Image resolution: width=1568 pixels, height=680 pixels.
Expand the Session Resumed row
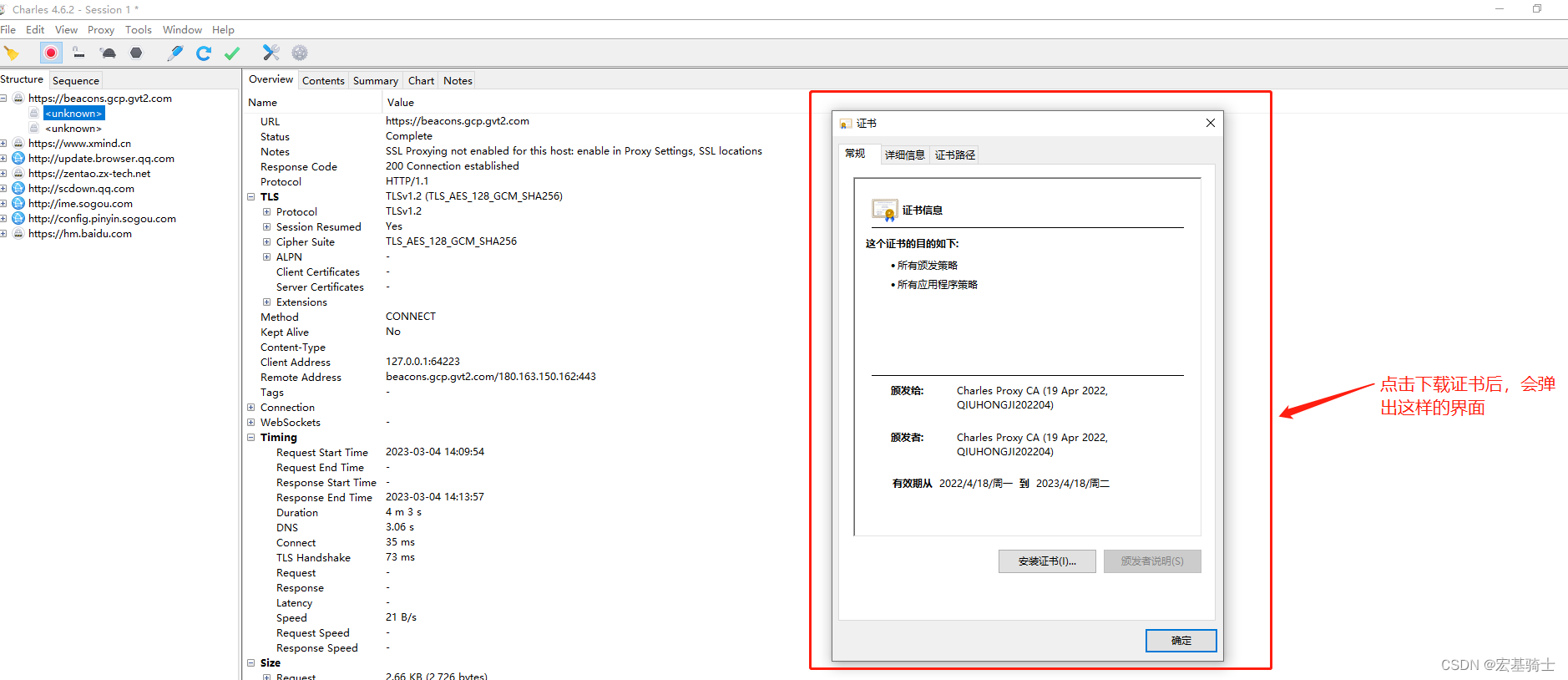tap(266, 227)
